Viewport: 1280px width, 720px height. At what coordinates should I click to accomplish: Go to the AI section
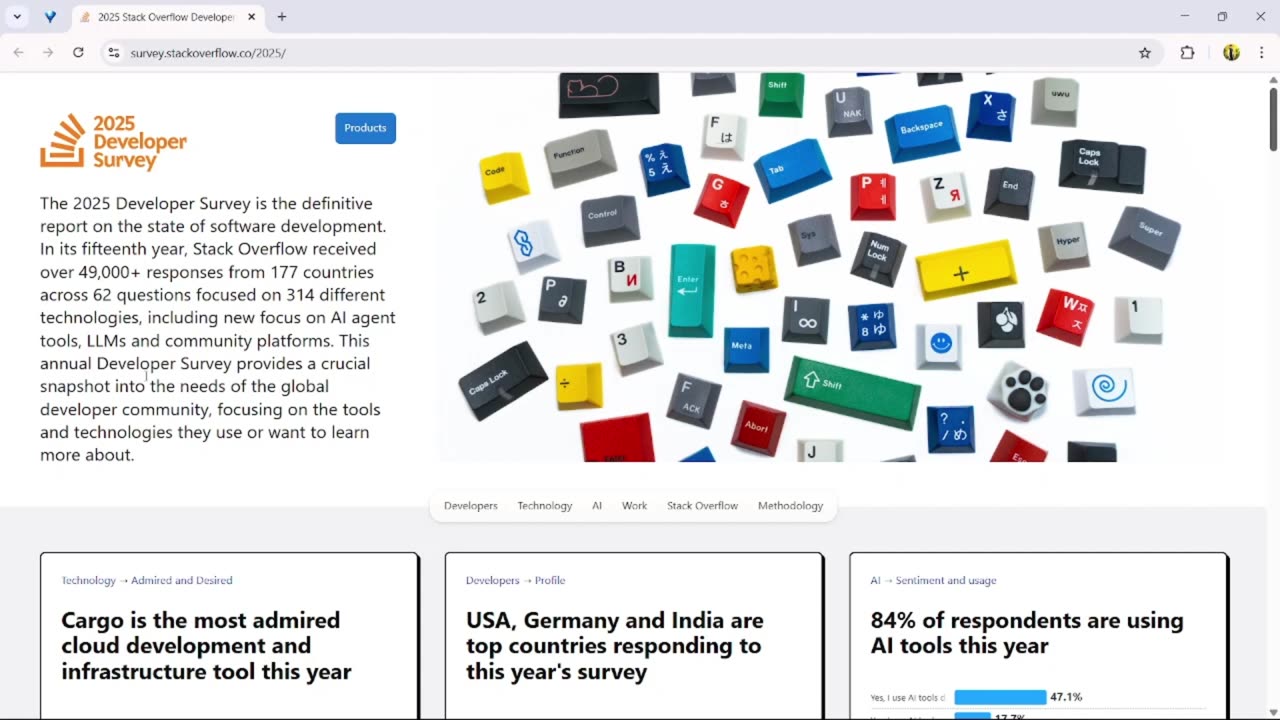click(x=597, y=506)
